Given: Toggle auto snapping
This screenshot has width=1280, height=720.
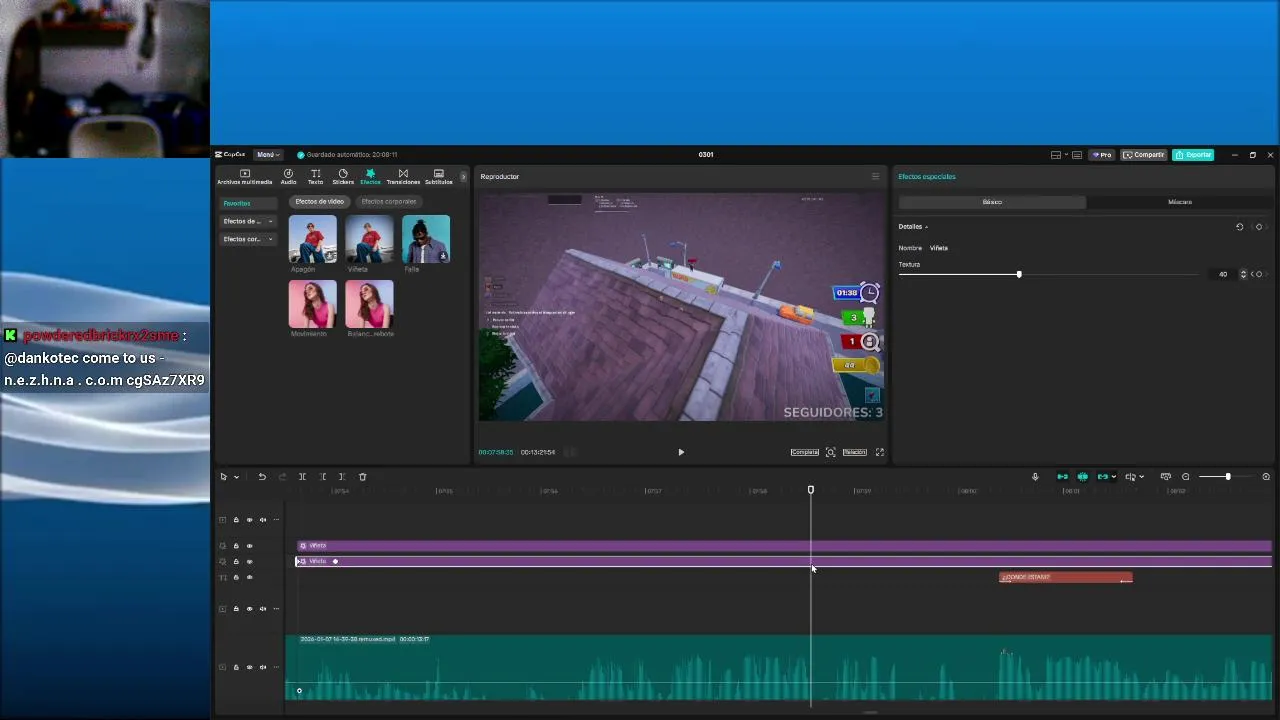Looking at the screenshot, I should (1082, 477).
